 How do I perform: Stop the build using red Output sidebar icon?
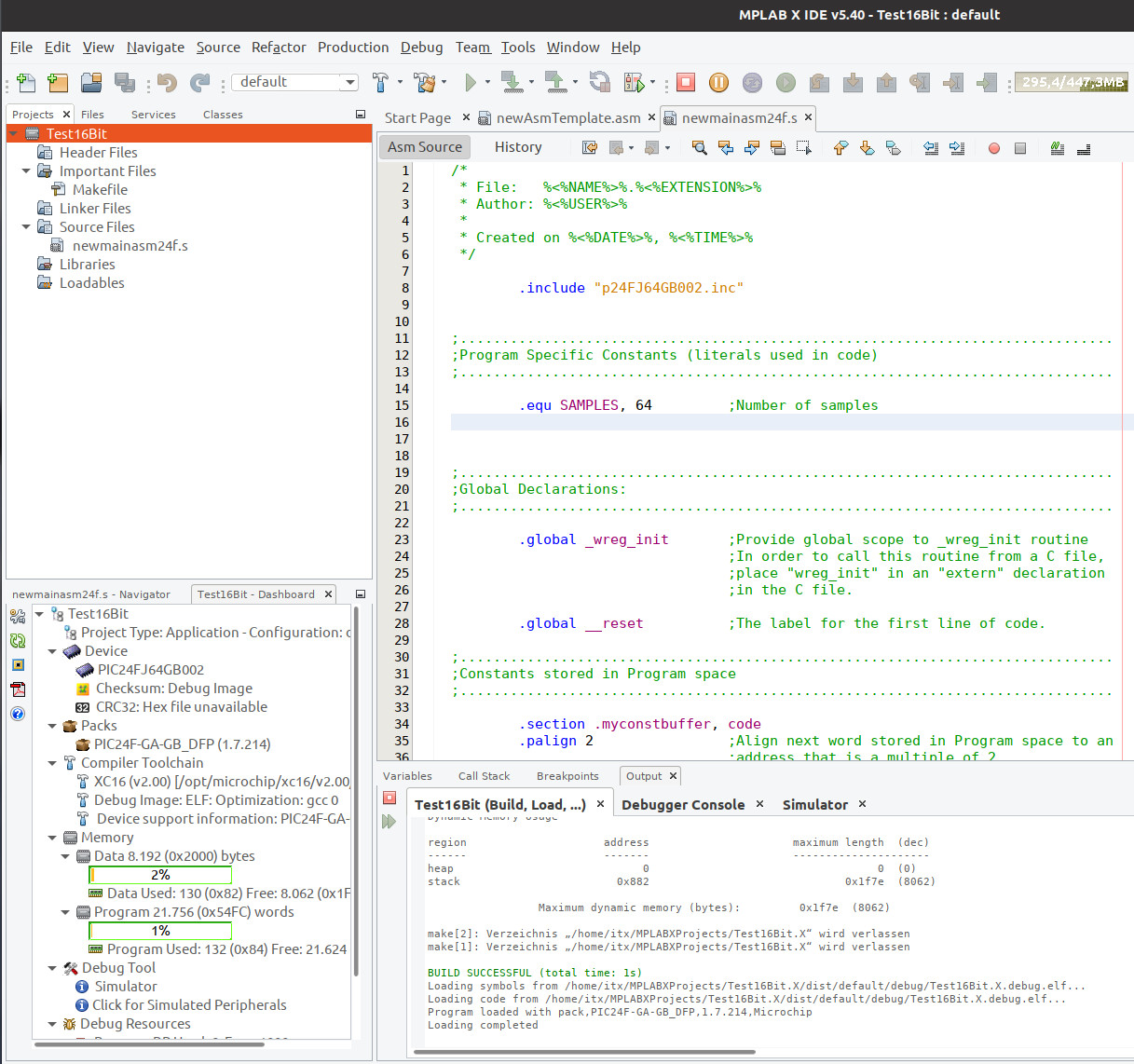(x=389, y=798)
